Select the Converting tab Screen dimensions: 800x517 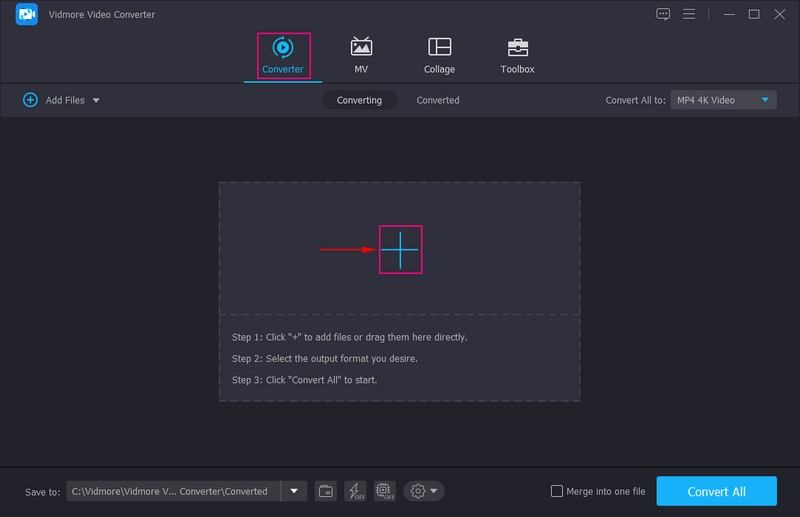pos(359,100)
